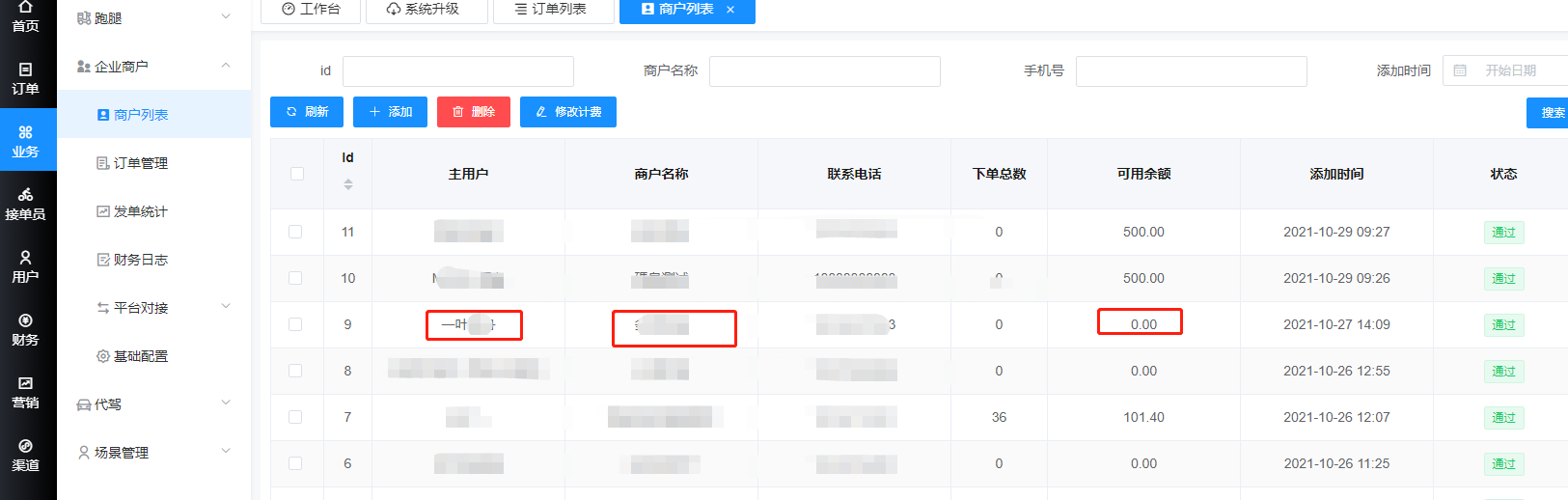
Task: Select the 2021-10-26 11:25 time cell
Action: click(1336, 463)
